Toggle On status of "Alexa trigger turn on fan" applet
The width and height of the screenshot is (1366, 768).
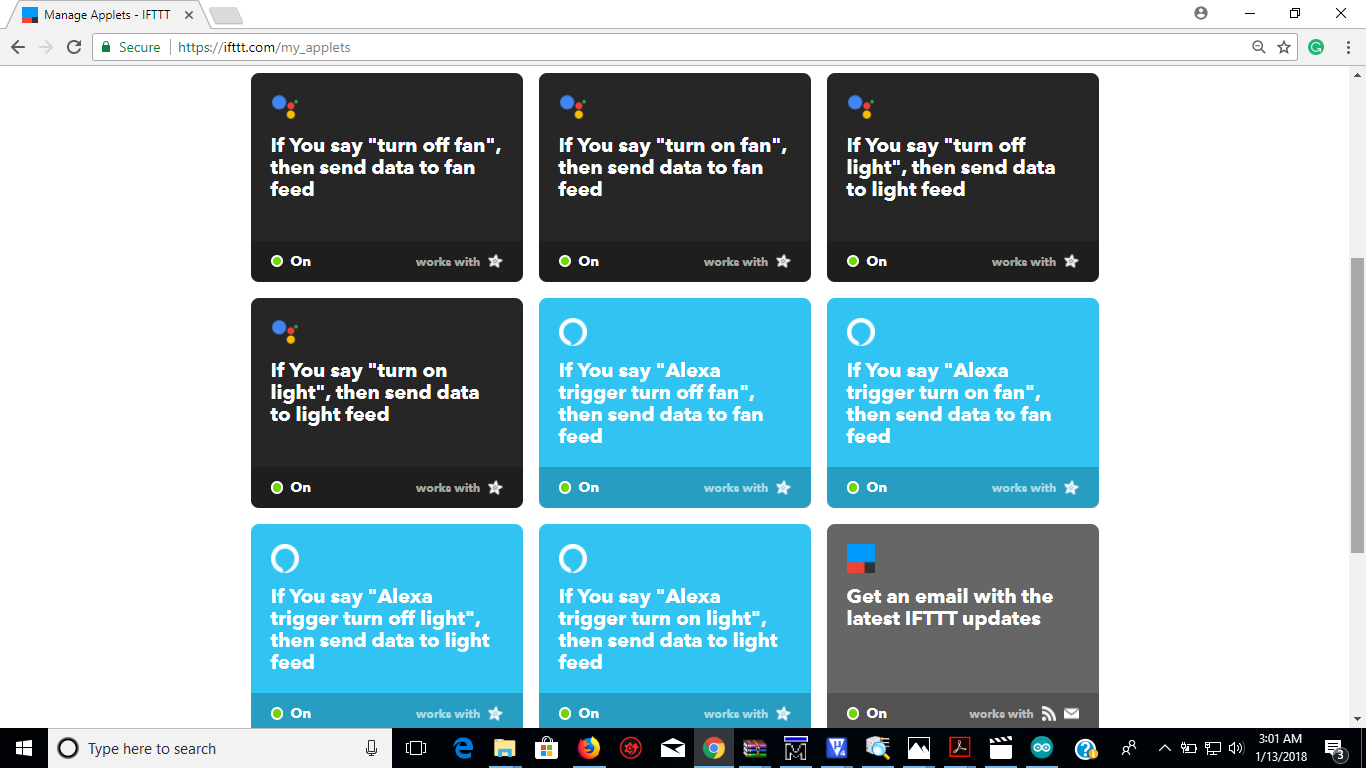(x=867, y=487)
